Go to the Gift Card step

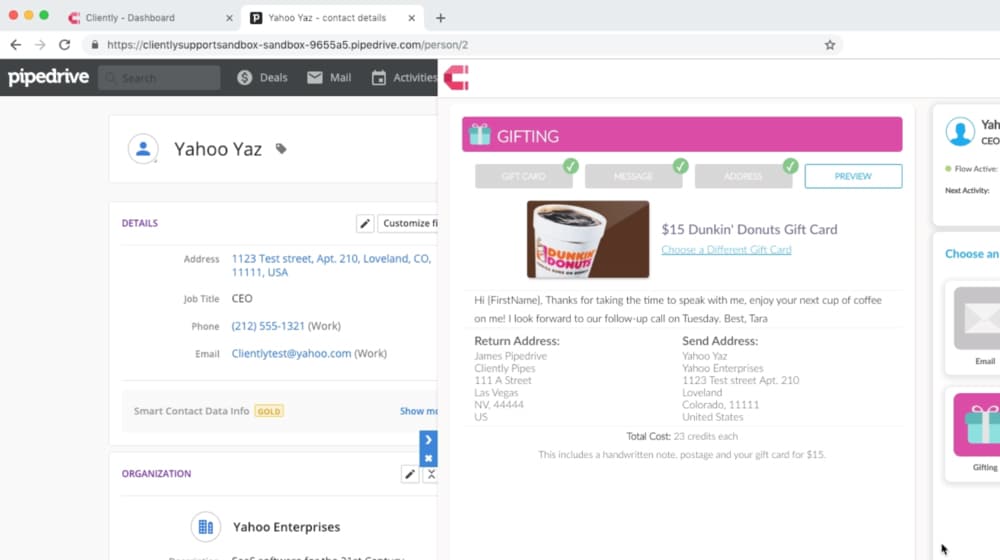click(x=524, y=176)
